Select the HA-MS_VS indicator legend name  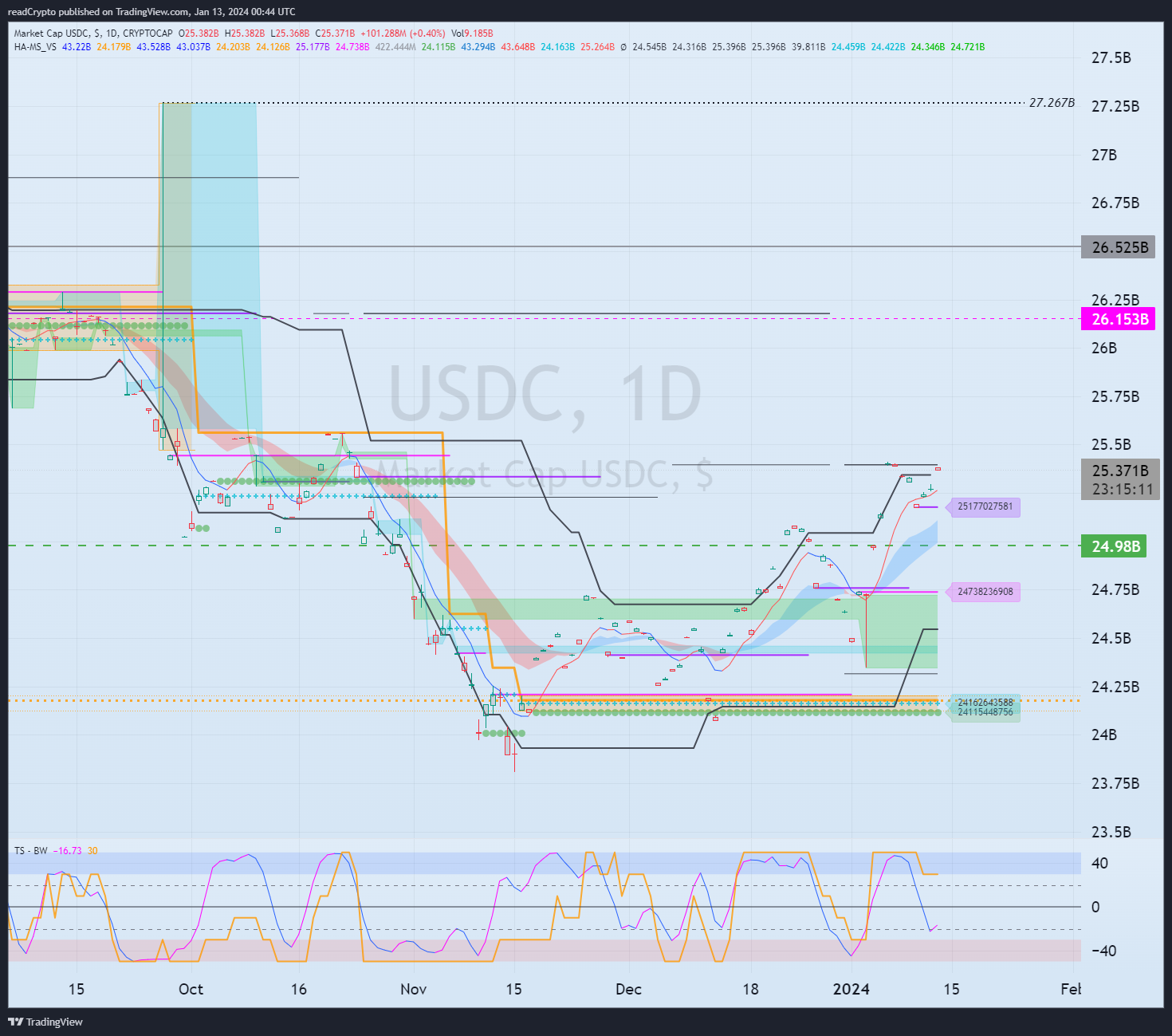coord(35,47)
